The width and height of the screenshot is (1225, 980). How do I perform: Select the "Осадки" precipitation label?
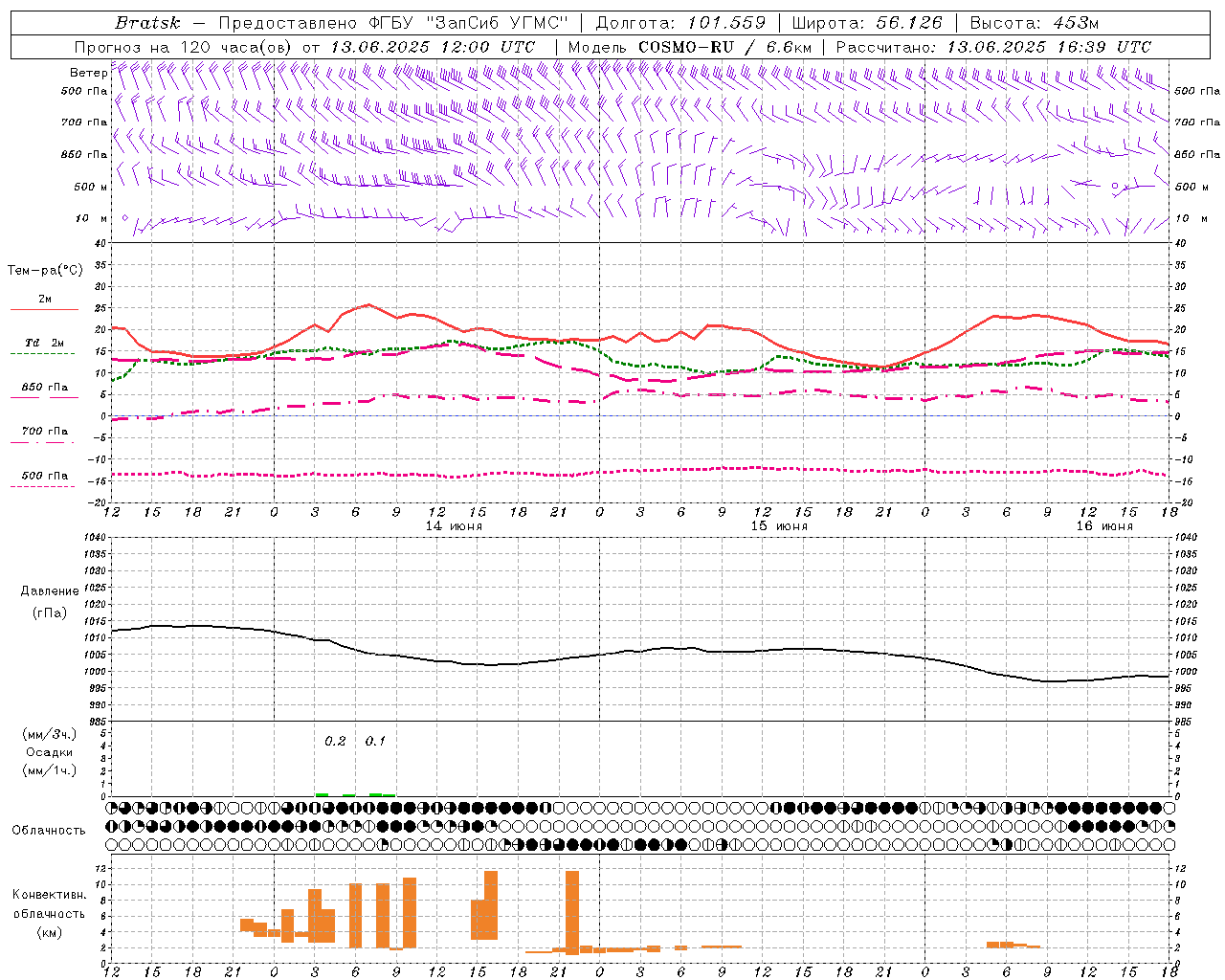[50, 752]
